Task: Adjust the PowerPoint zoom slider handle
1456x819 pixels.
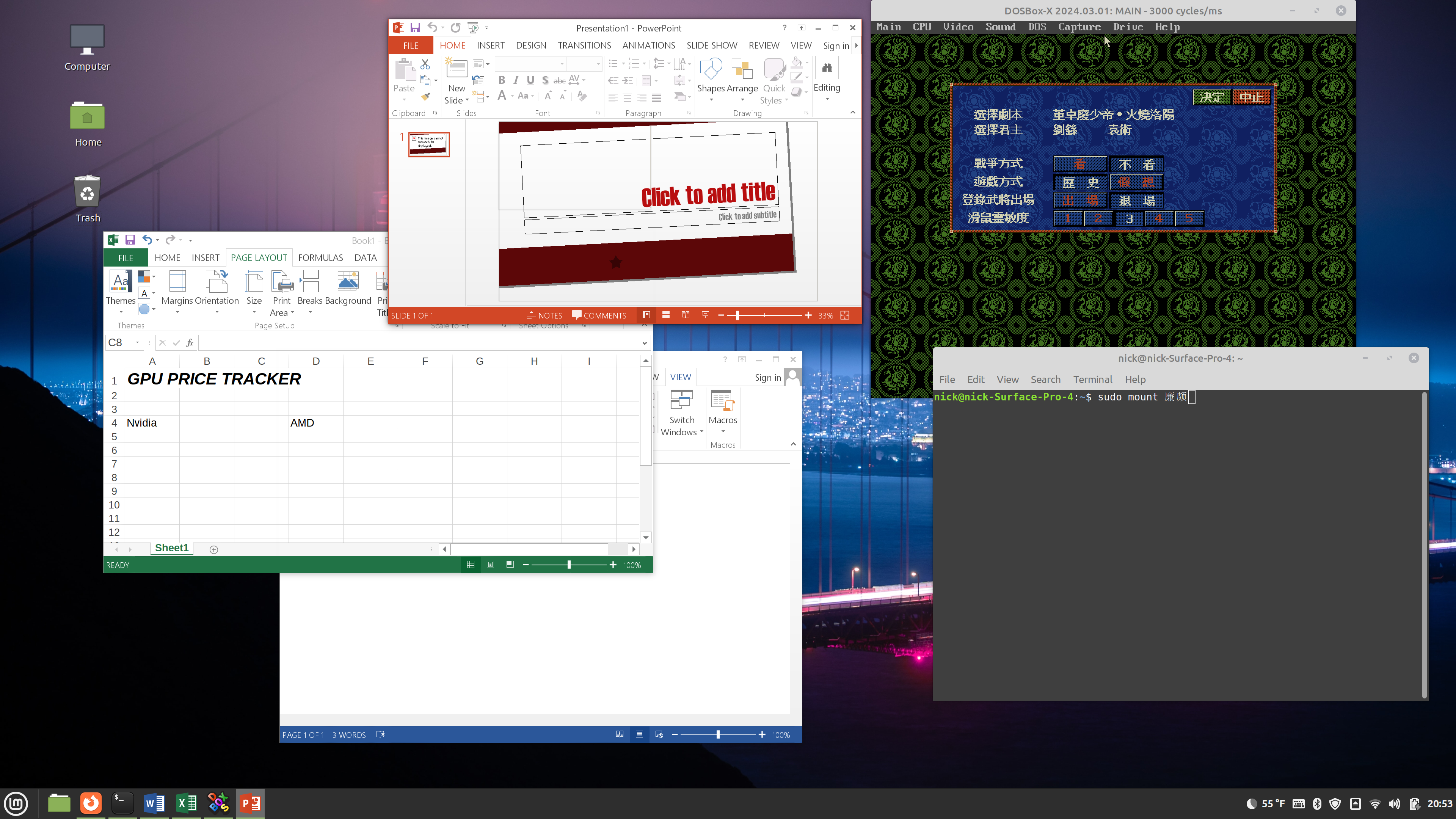Action: (737, 315)
